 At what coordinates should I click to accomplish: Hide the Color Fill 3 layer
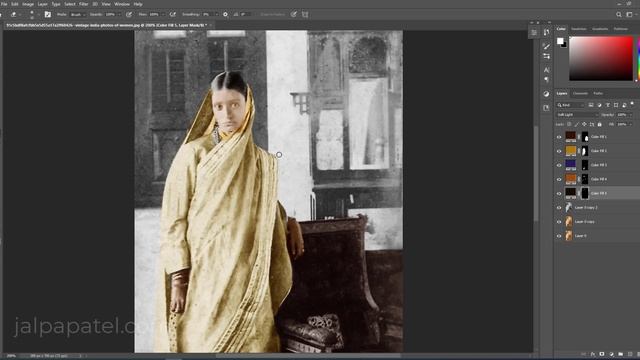(559, 165)
